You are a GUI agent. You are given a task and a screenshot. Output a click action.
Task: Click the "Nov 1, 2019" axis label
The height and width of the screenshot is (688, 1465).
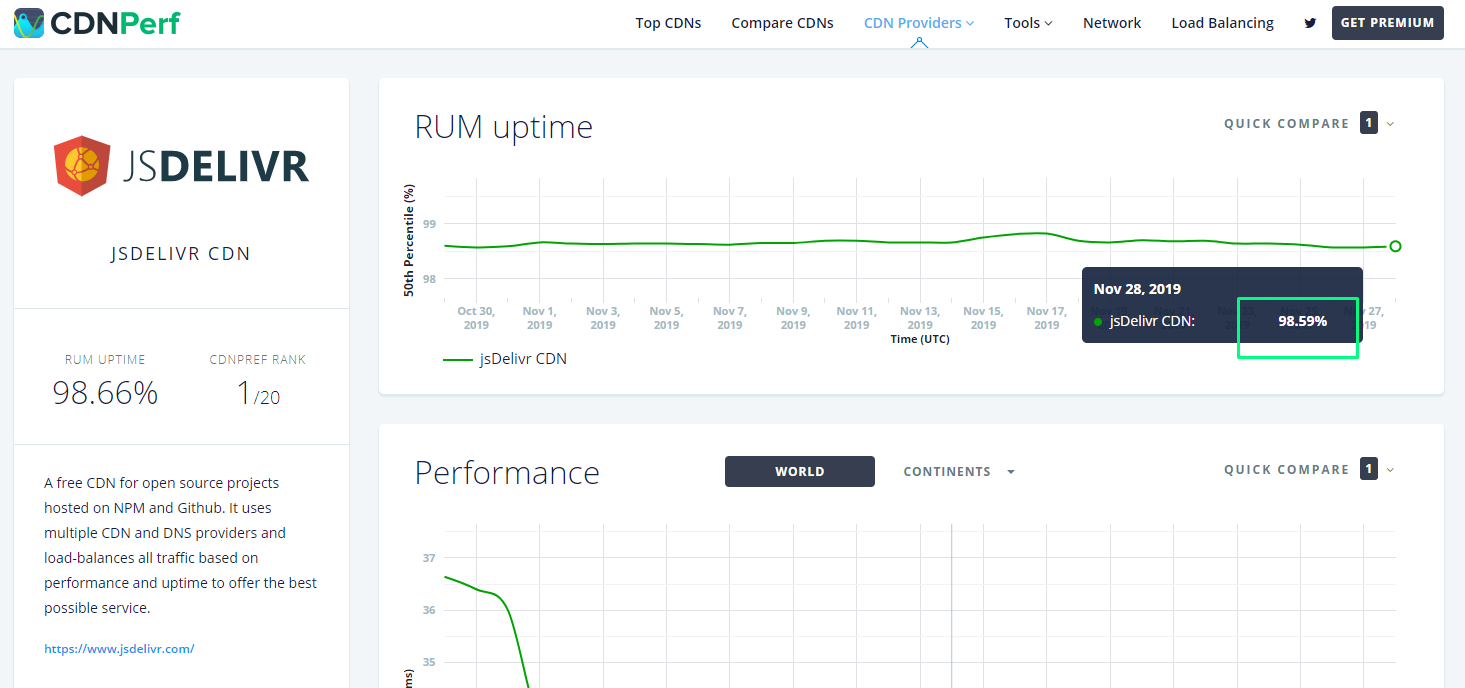[539, 318]
